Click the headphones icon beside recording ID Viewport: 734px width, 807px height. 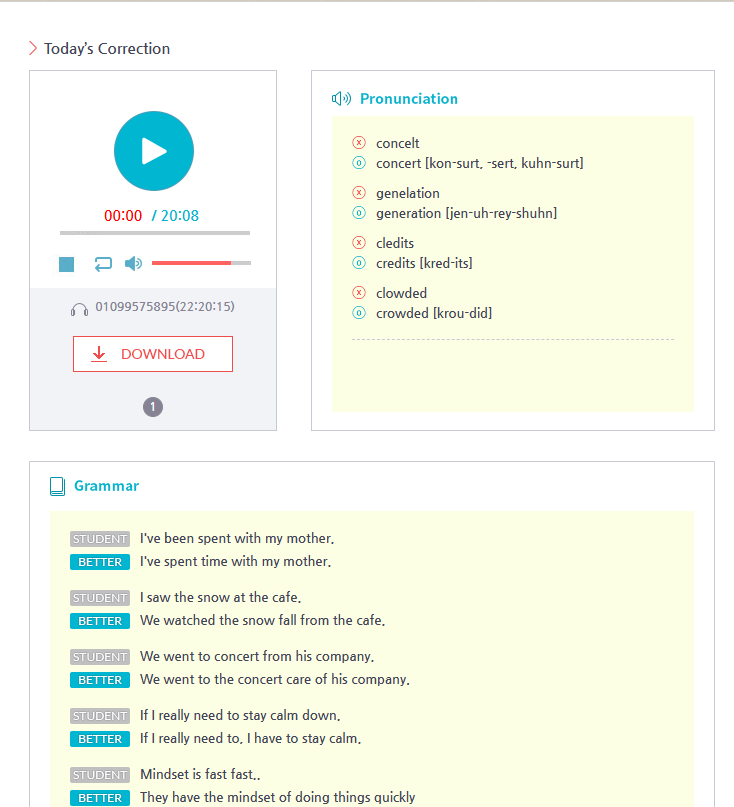(80, 308)
